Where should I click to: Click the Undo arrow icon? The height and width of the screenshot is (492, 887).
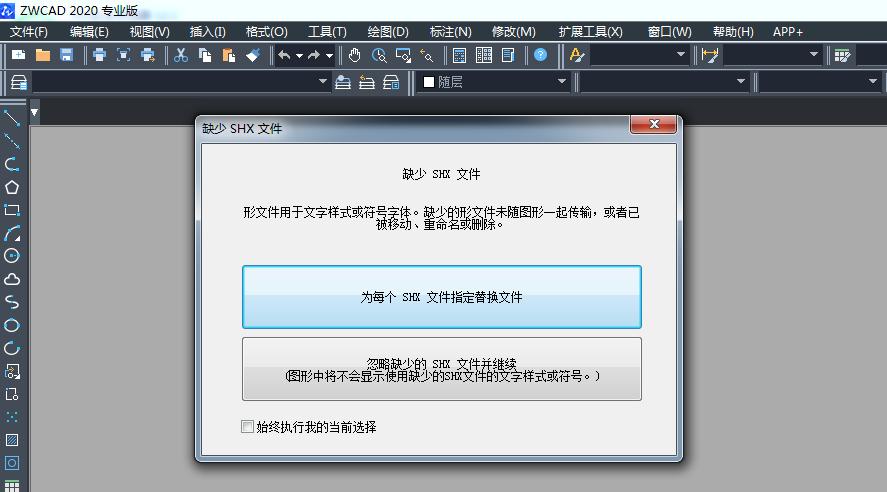[x=285, y=55]
